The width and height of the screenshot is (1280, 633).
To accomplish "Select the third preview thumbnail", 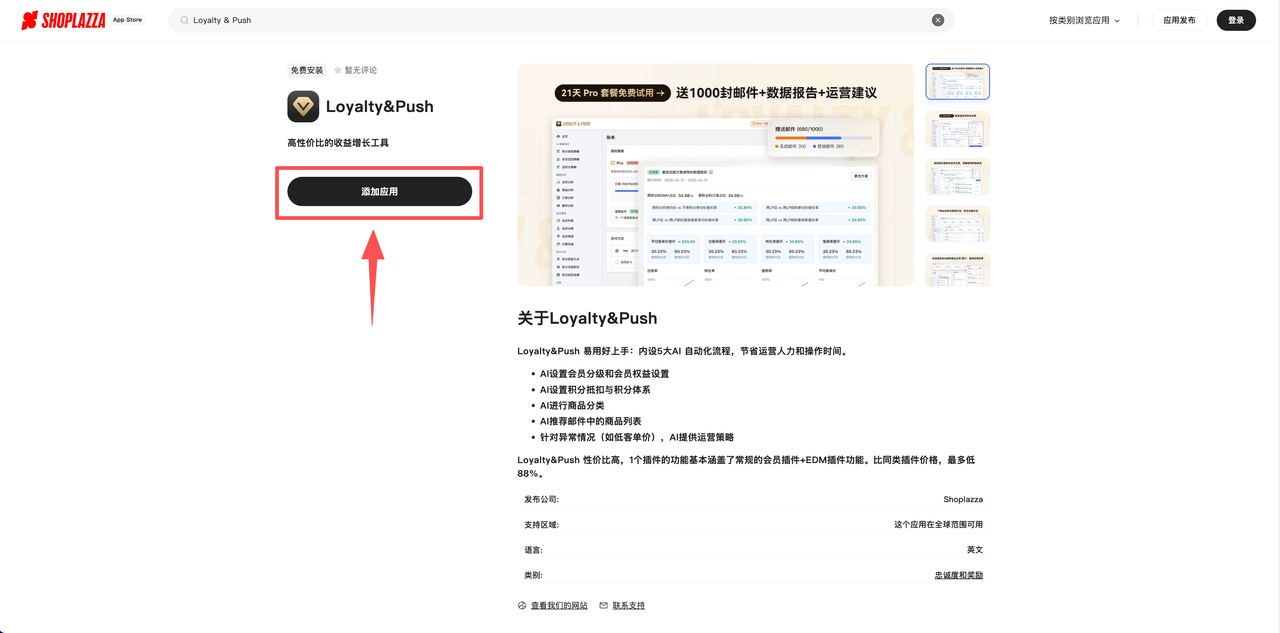I will pos(957,176).
